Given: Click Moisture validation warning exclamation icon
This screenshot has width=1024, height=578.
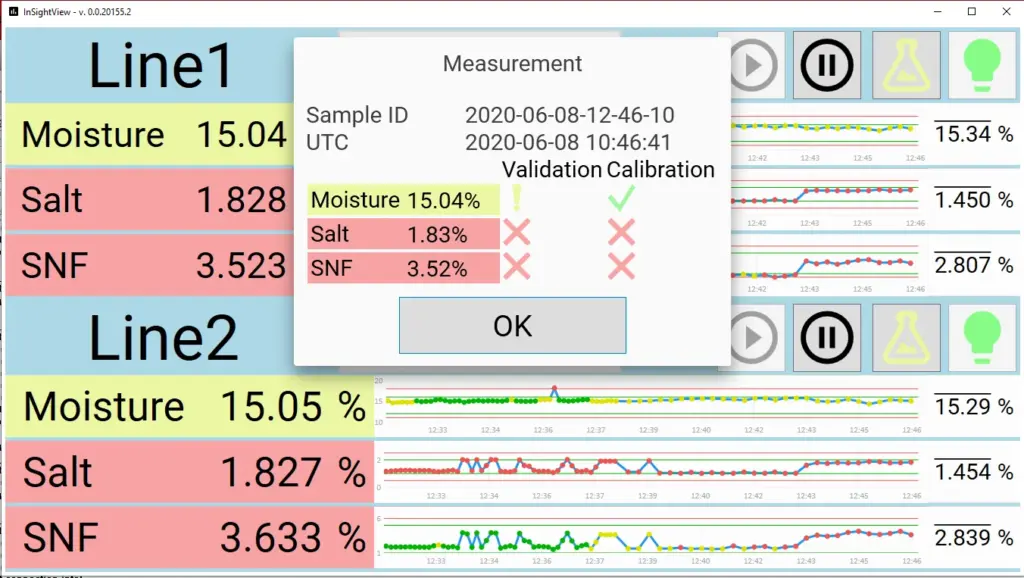Looking at the screenshot, I should click(x=517, y=198).
